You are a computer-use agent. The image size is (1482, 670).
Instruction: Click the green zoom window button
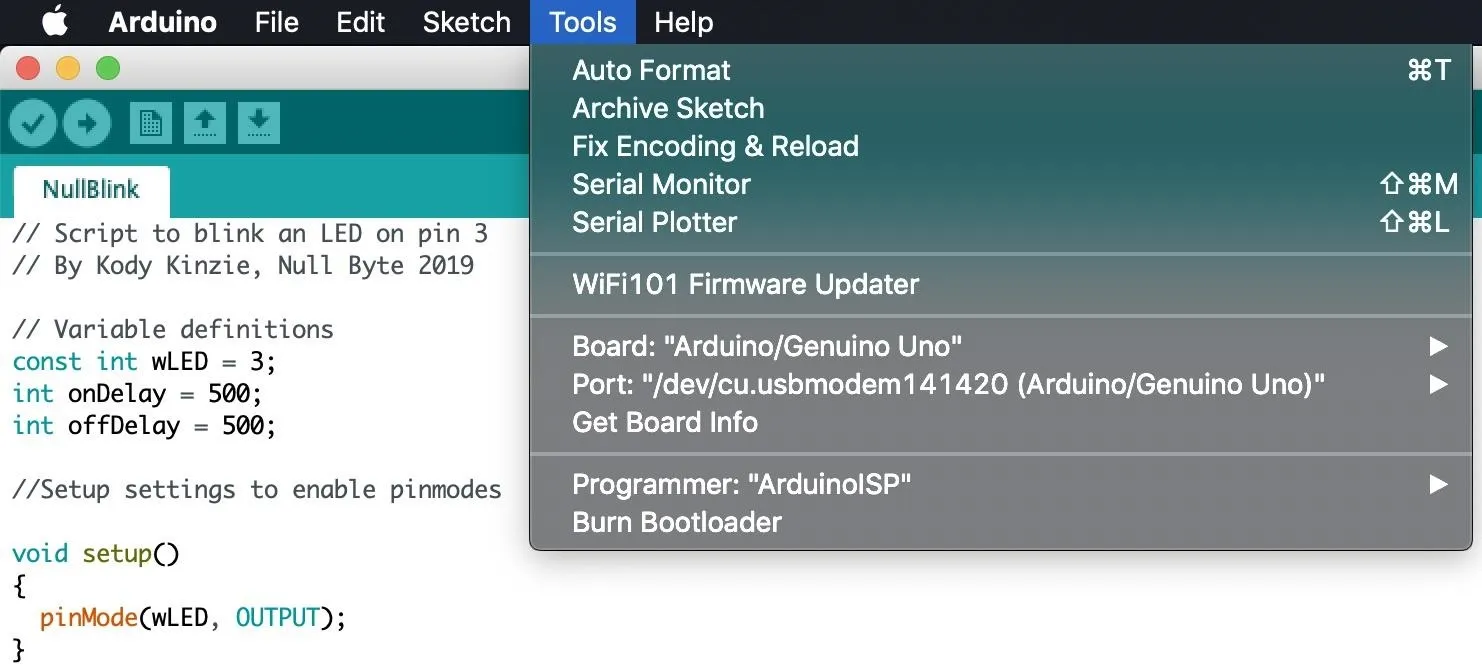point(107,68)
